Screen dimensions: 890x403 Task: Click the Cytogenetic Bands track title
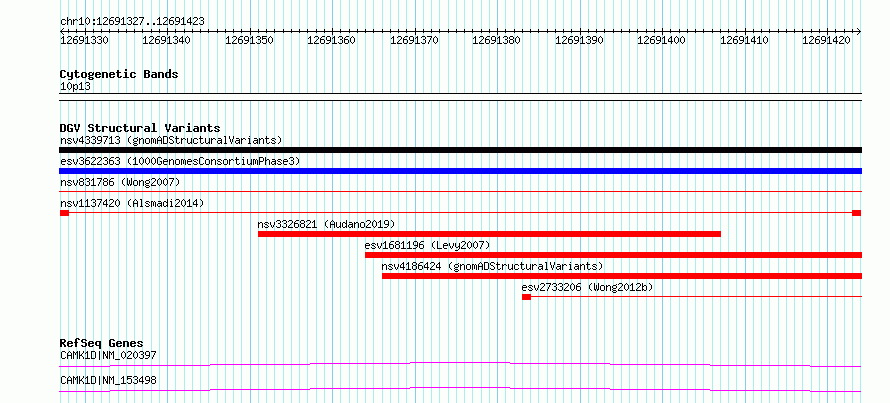[x=119, y=74]
